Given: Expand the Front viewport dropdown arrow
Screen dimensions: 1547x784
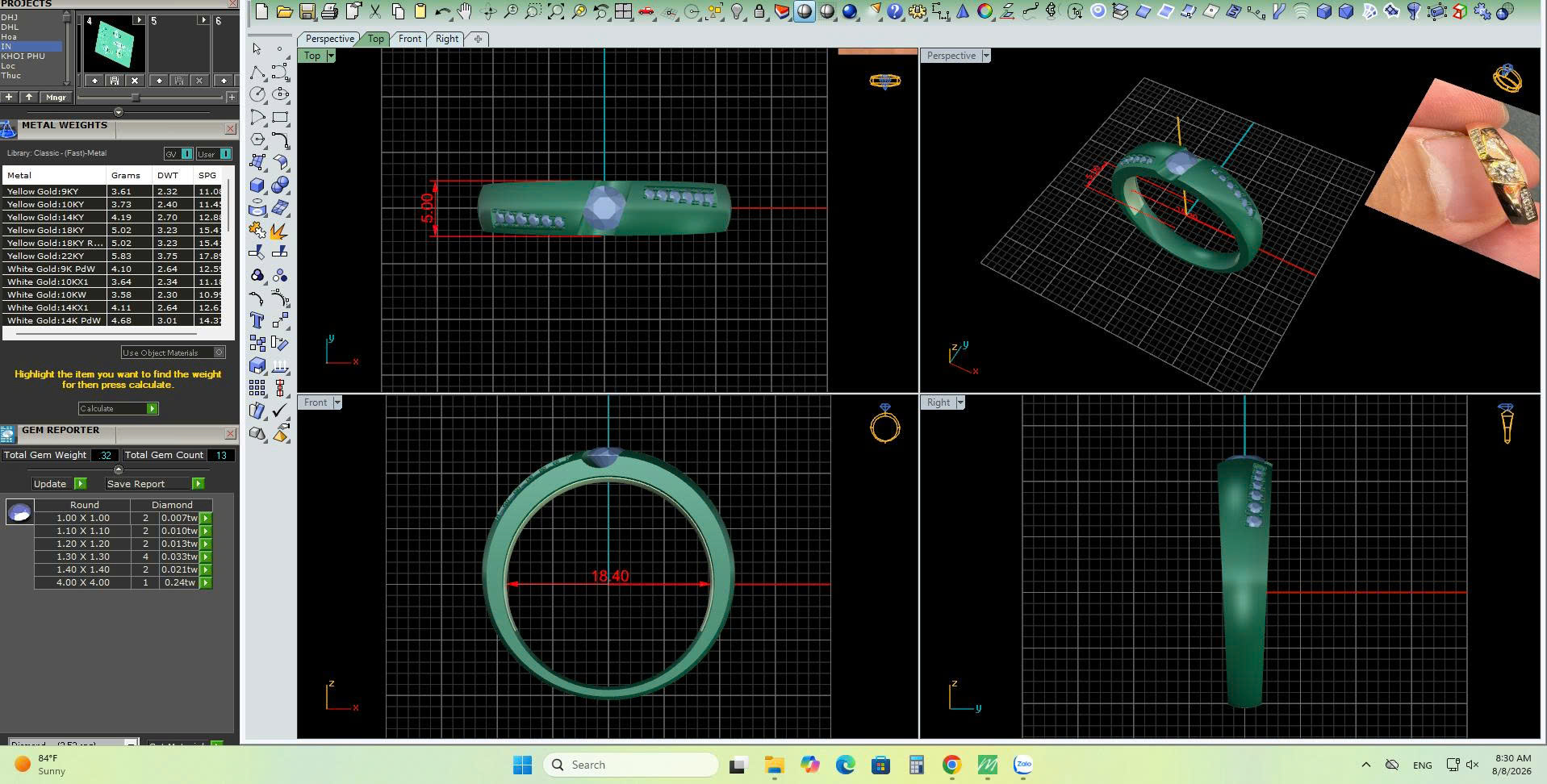Looking at the screenshot, I should tap(337, 402).
